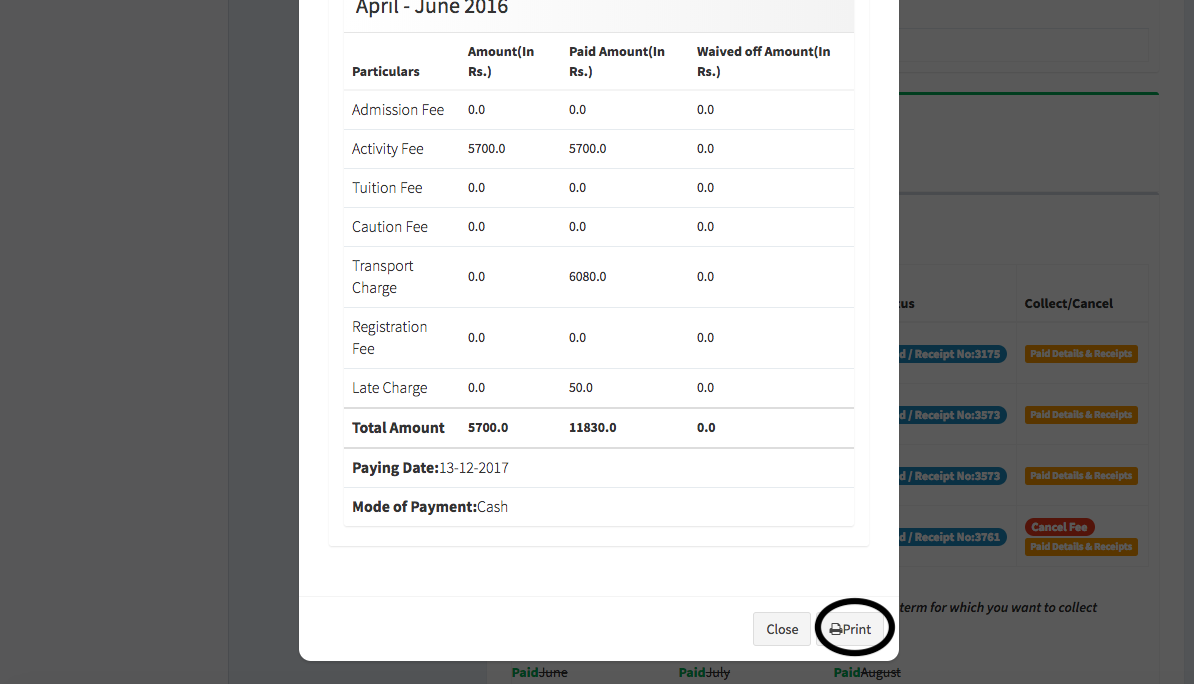Open Paid Details & Receipts for Receipt No:3175
1194x684 pixels.
tap(1081, 353)
